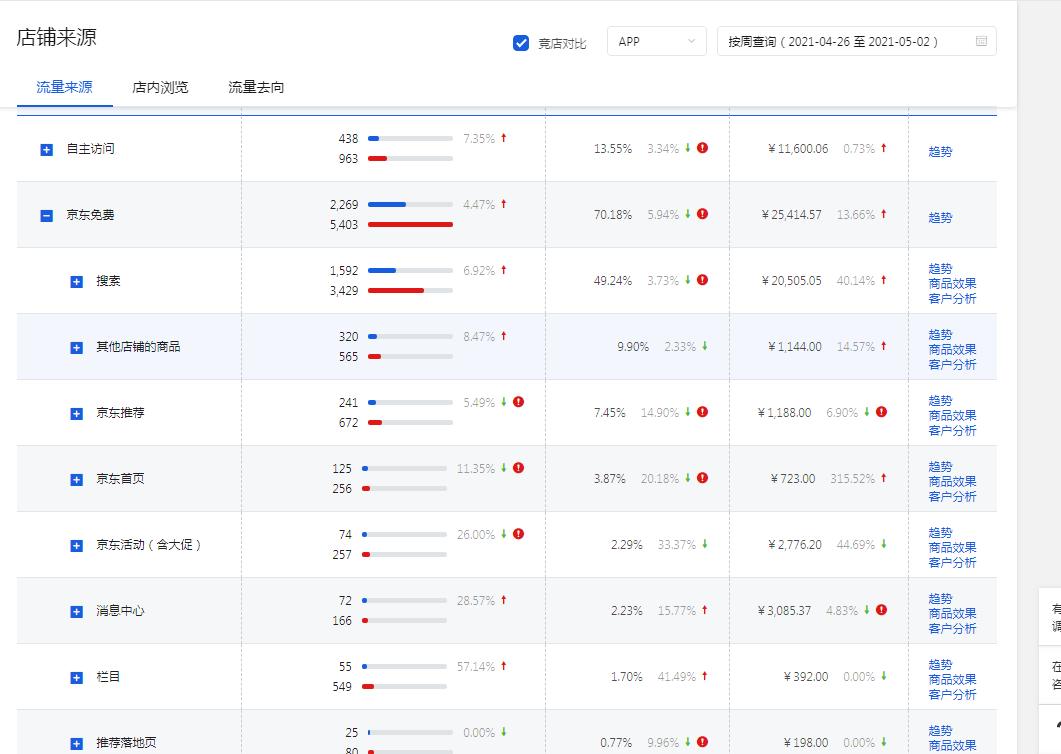Collapse the 京东免费 row
Image resolution: width=1061 pixels, height=754 pixels.
coord(46,215)
